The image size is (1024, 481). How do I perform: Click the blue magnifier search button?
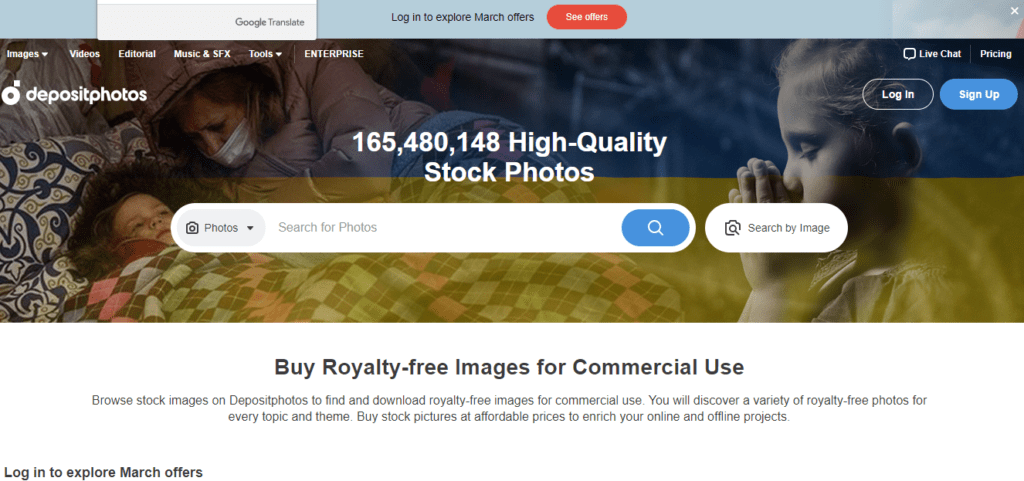tap(655, 228)
